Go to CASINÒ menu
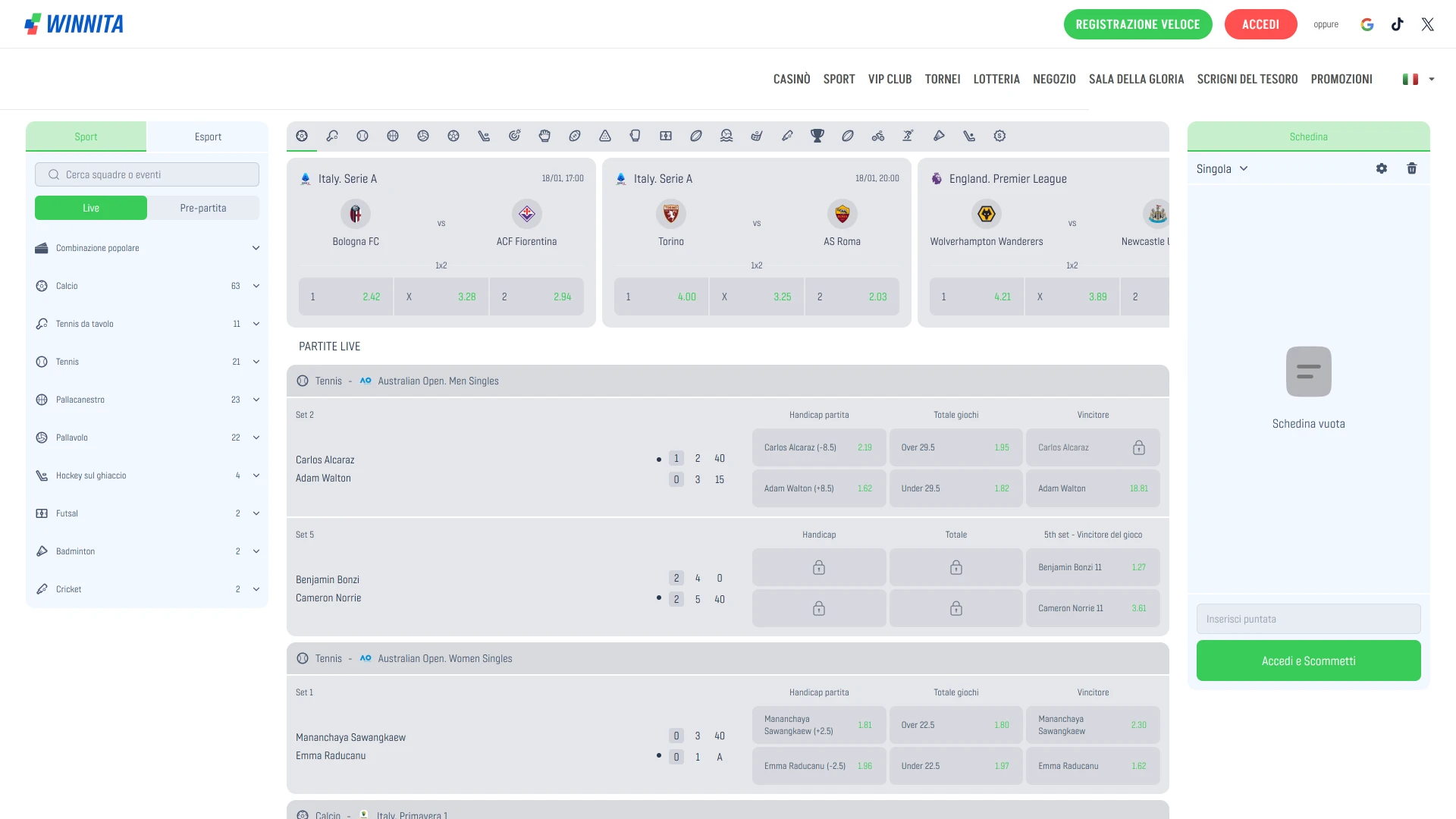 tap(792, 79)
